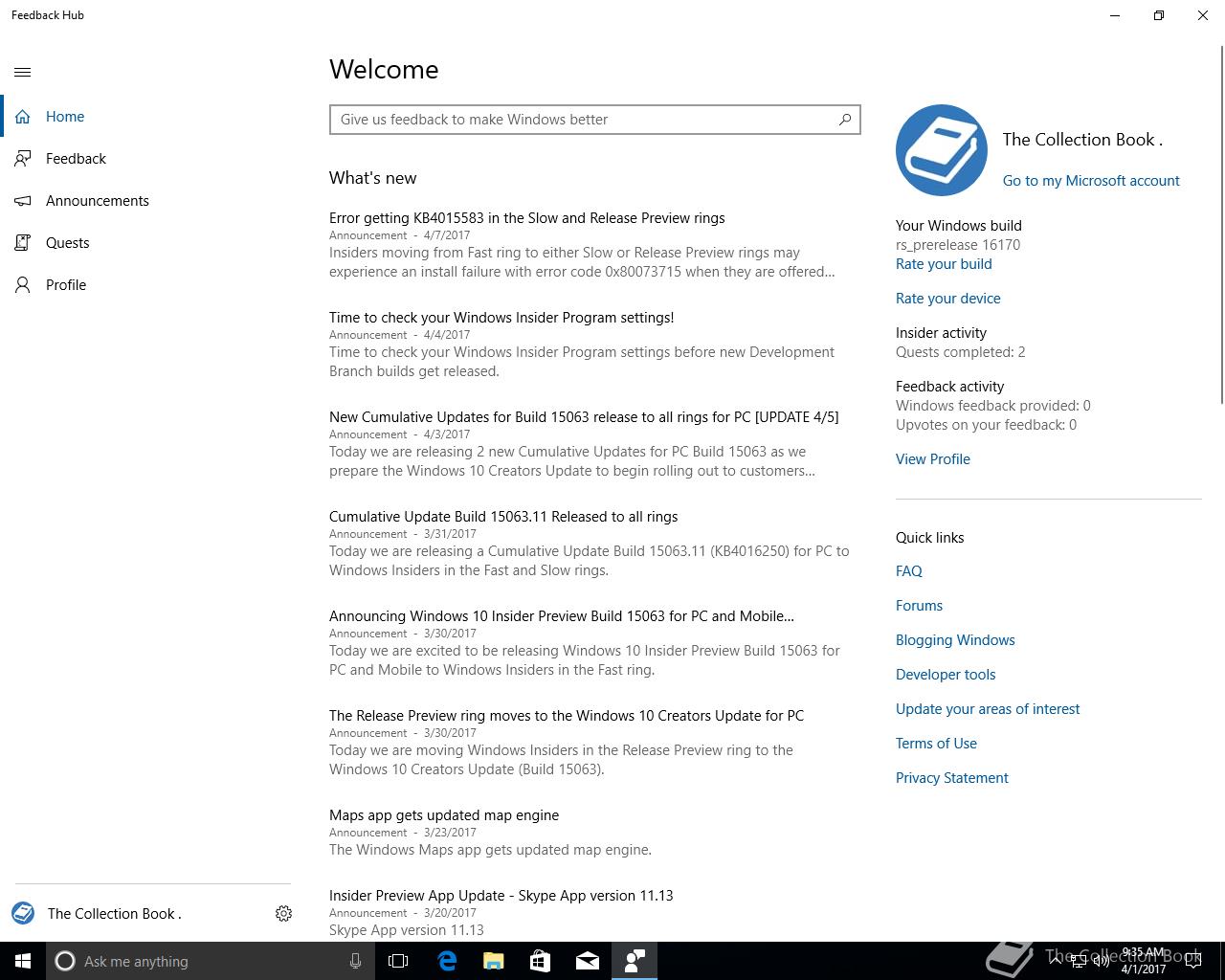Click The Collection Book account name in sidebar

click(x=115, y=914)
